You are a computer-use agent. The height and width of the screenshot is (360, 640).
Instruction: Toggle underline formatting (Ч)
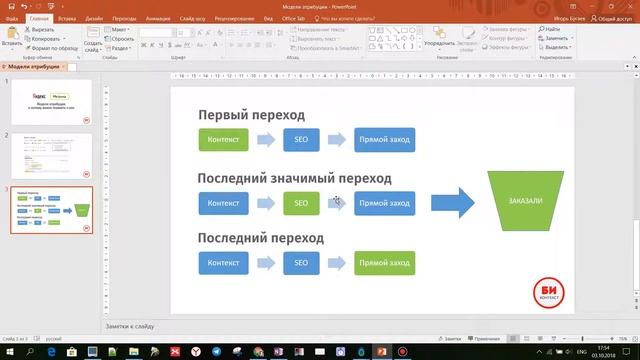point(161,45)
